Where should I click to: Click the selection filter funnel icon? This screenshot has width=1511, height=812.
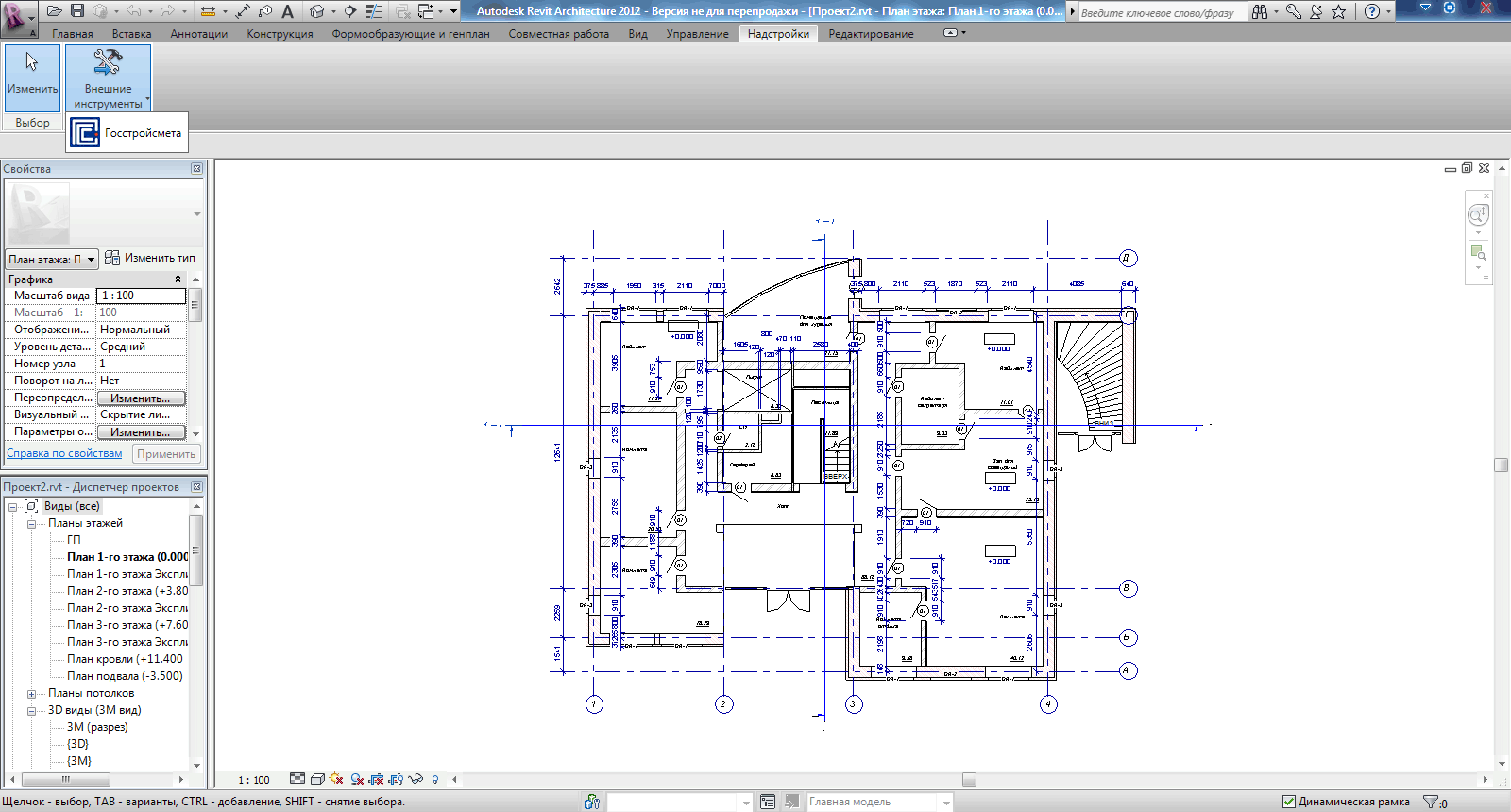tap(1433, 803)
